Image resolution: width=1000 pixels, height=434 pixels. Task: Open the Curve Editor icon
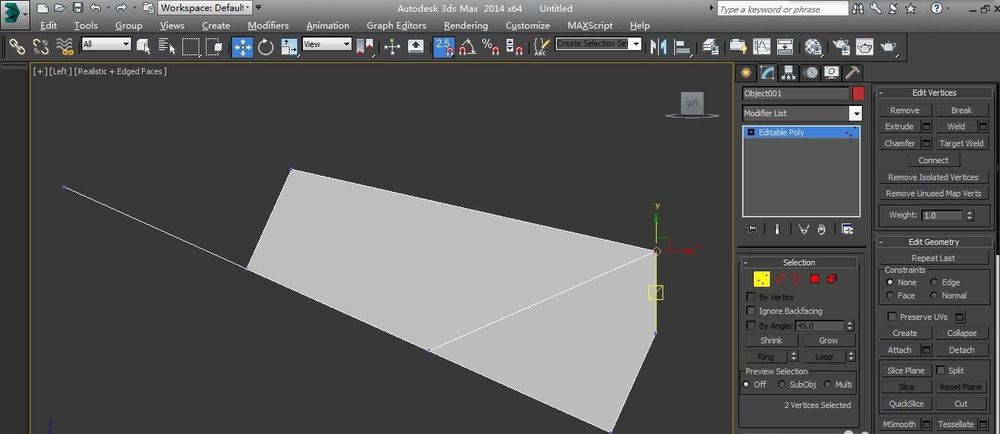tap(761, 46)
